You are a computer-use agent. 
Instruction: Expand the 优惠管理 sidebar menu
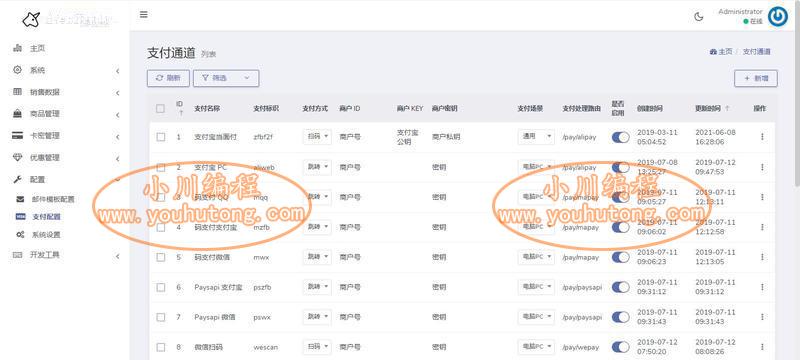117,159
